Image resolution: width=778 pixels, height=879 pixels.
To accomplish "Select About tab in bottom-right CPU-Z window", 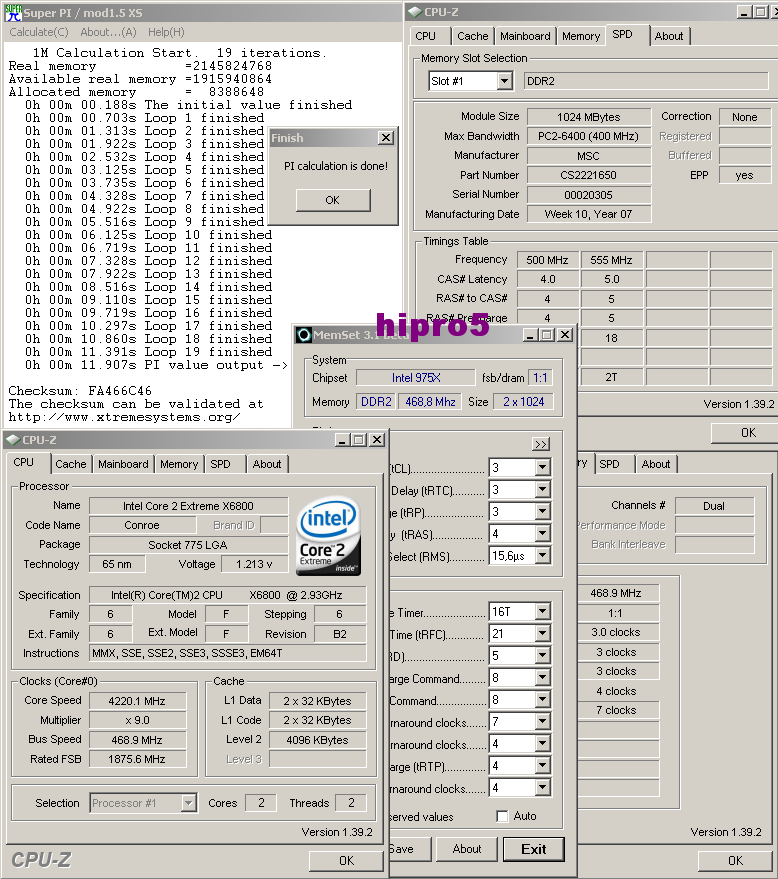I will [x=656, y=464].
